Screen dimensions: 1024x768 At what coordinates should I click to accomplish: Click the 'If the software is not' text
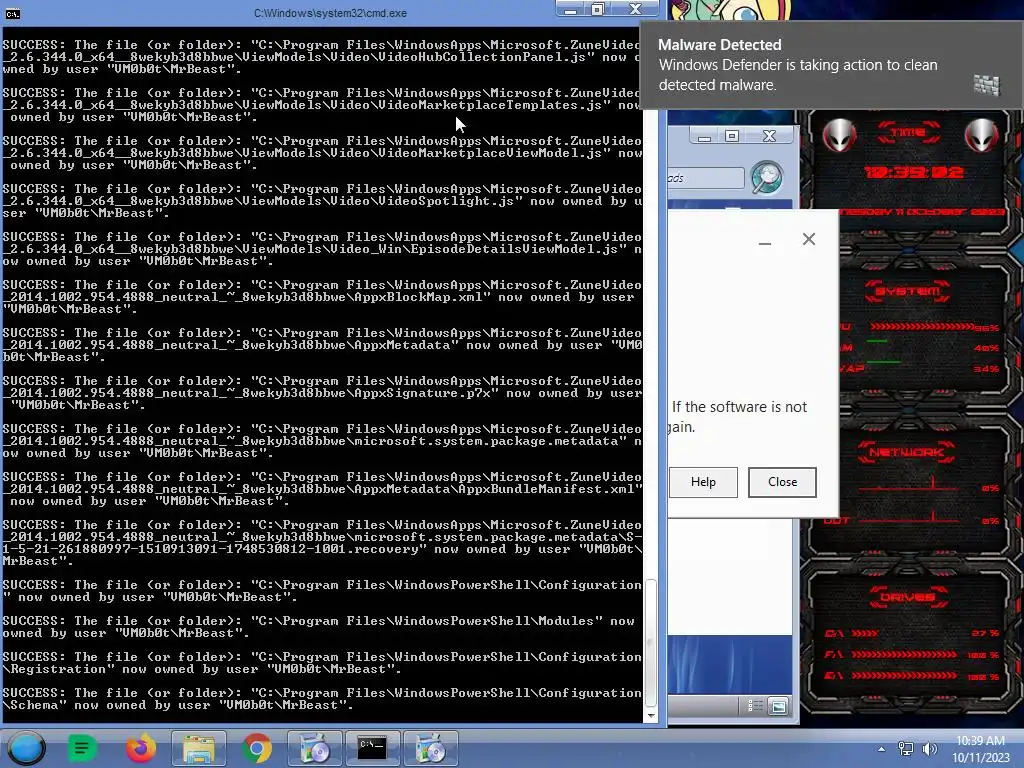(x=739, y=407)
